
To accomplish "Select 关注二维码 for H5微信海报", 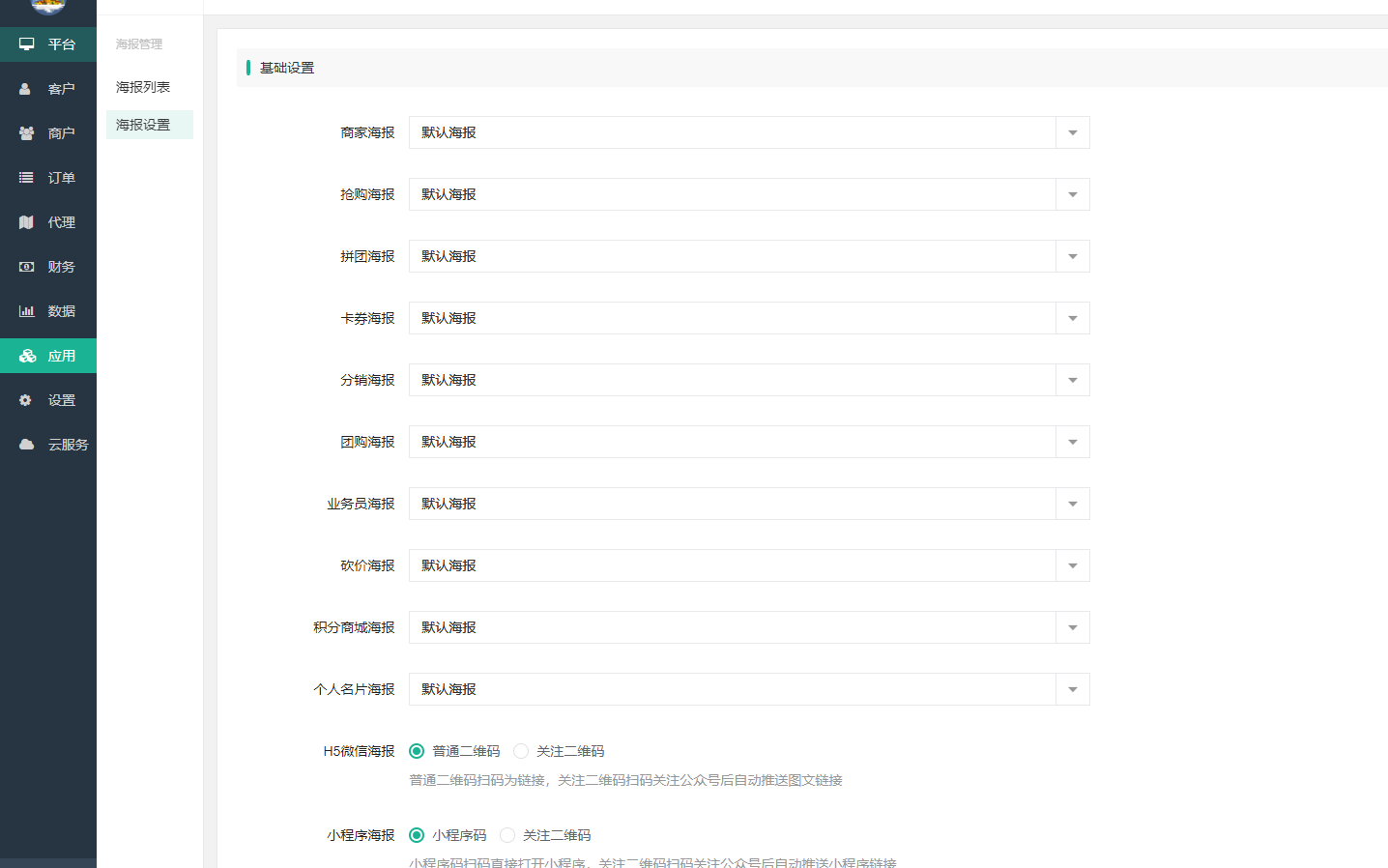I will click(x=521, y=751).
